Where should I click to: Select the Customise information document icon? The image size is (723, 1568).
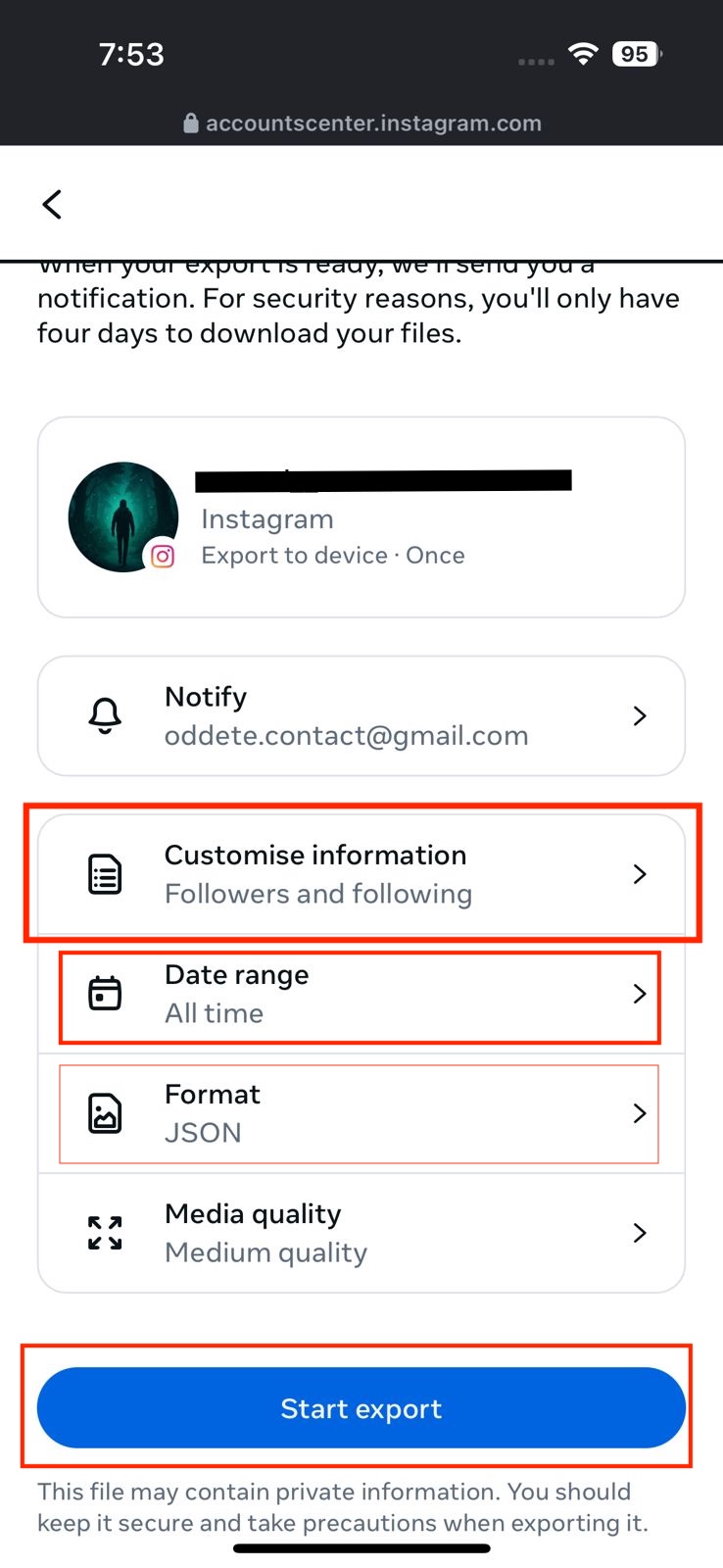pos(104,873)
